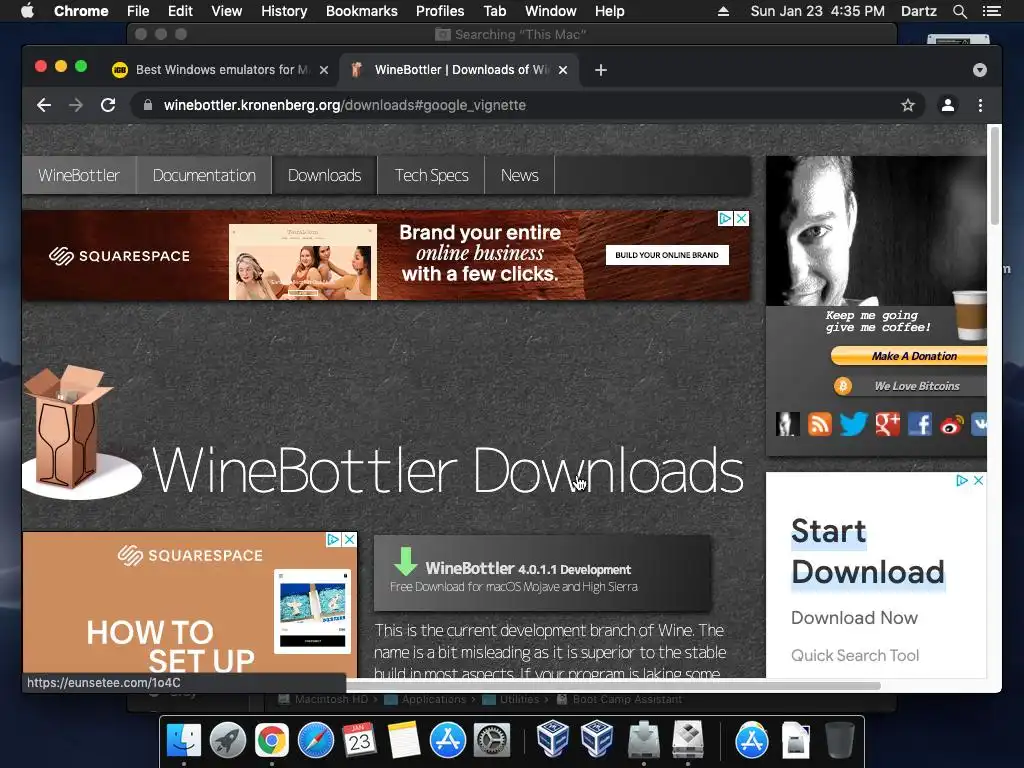Open the Chrome profile avatar
The height and width of the screenshot is (768, 1024).
(x=948, y=105)
